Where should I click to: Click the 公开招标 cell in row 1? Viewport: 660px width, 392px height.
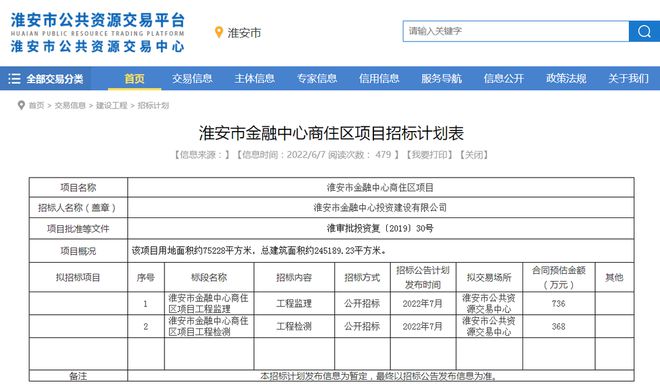pos(362,303)
